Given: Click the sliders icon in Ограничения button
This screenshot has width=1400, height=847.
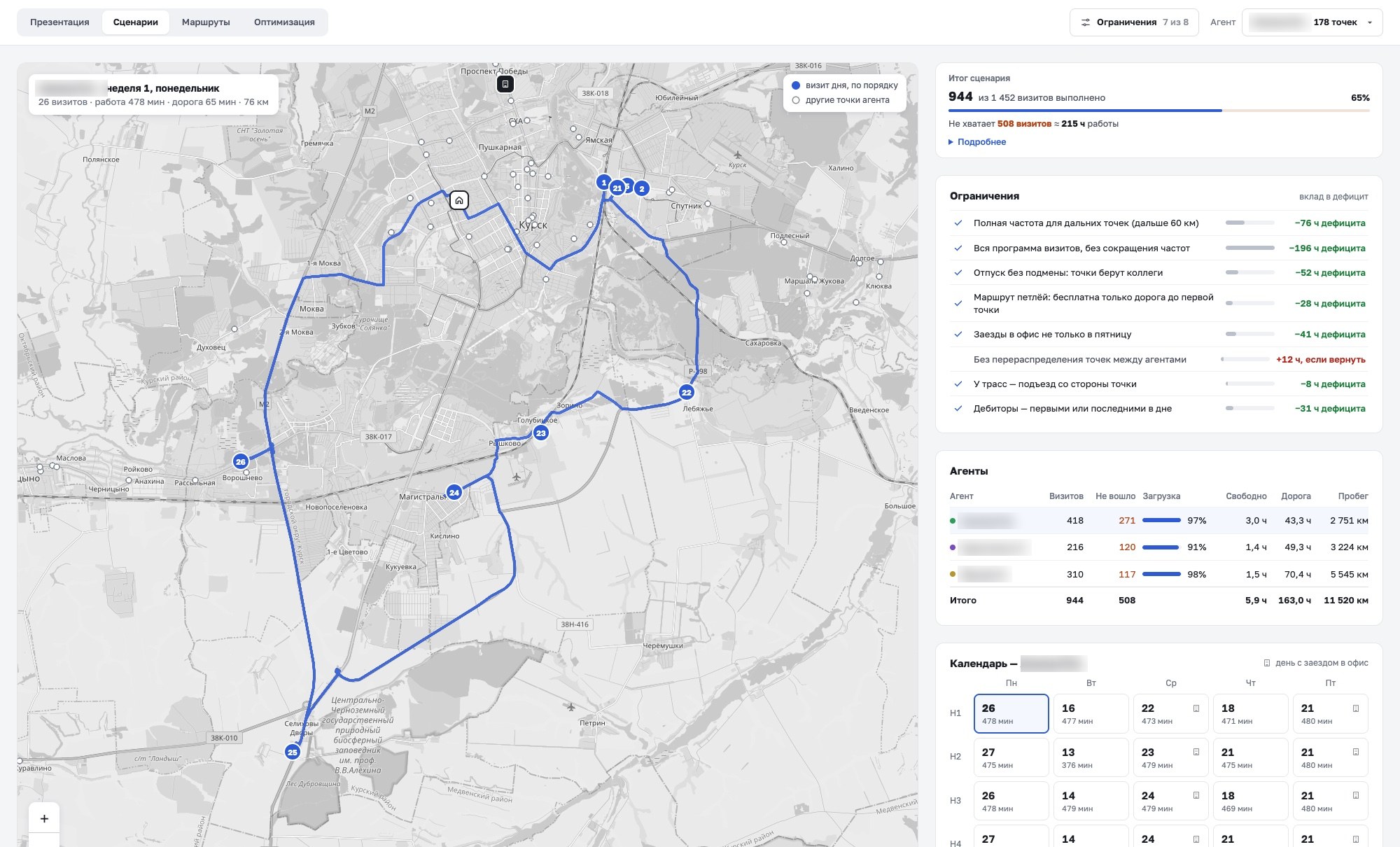Looking at the screenshot, I should click(1086, 22).
